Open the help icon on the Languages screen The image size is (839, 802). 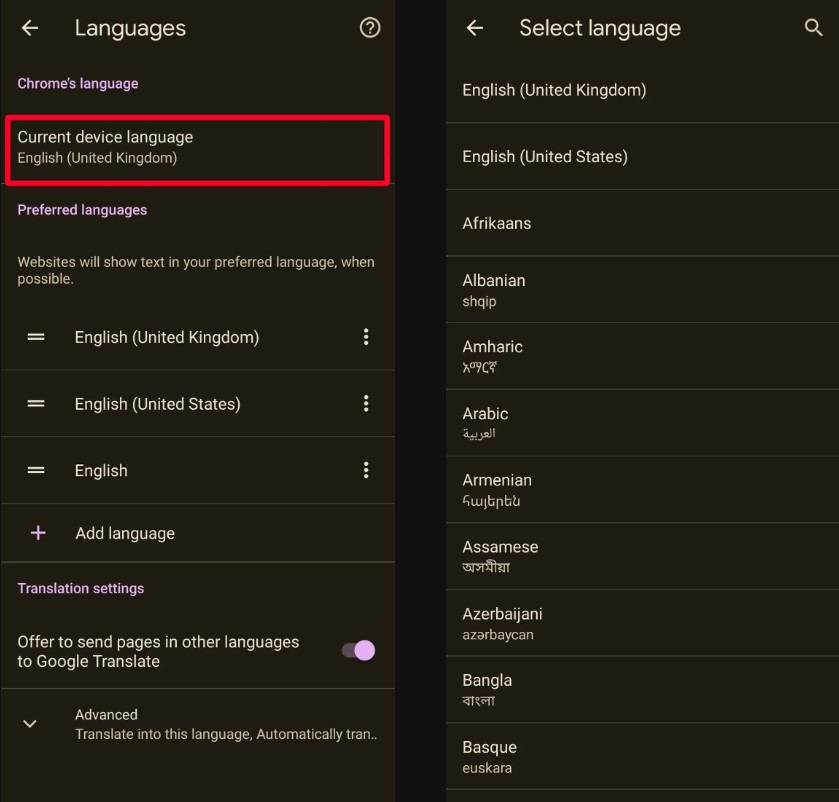click(369, 28)
